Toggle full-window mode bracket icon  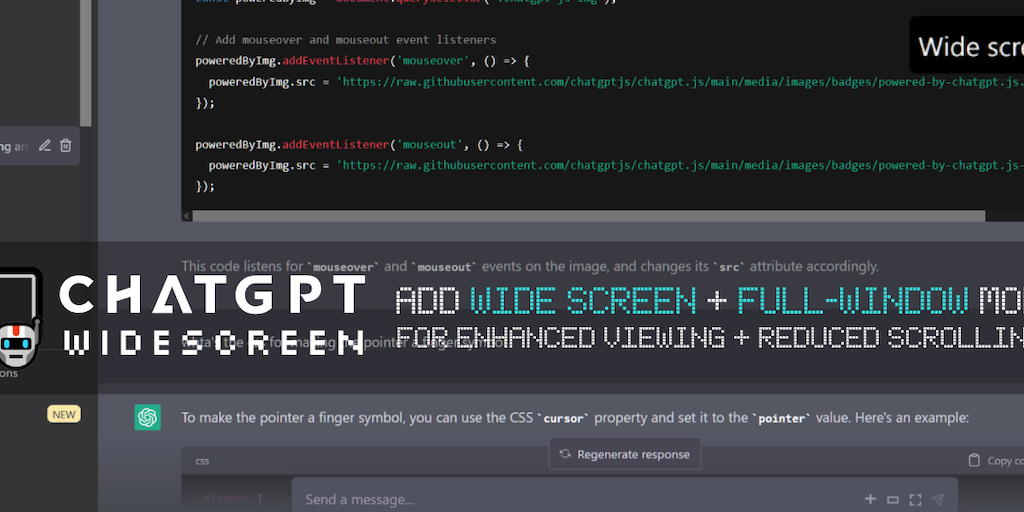point(916,500)
